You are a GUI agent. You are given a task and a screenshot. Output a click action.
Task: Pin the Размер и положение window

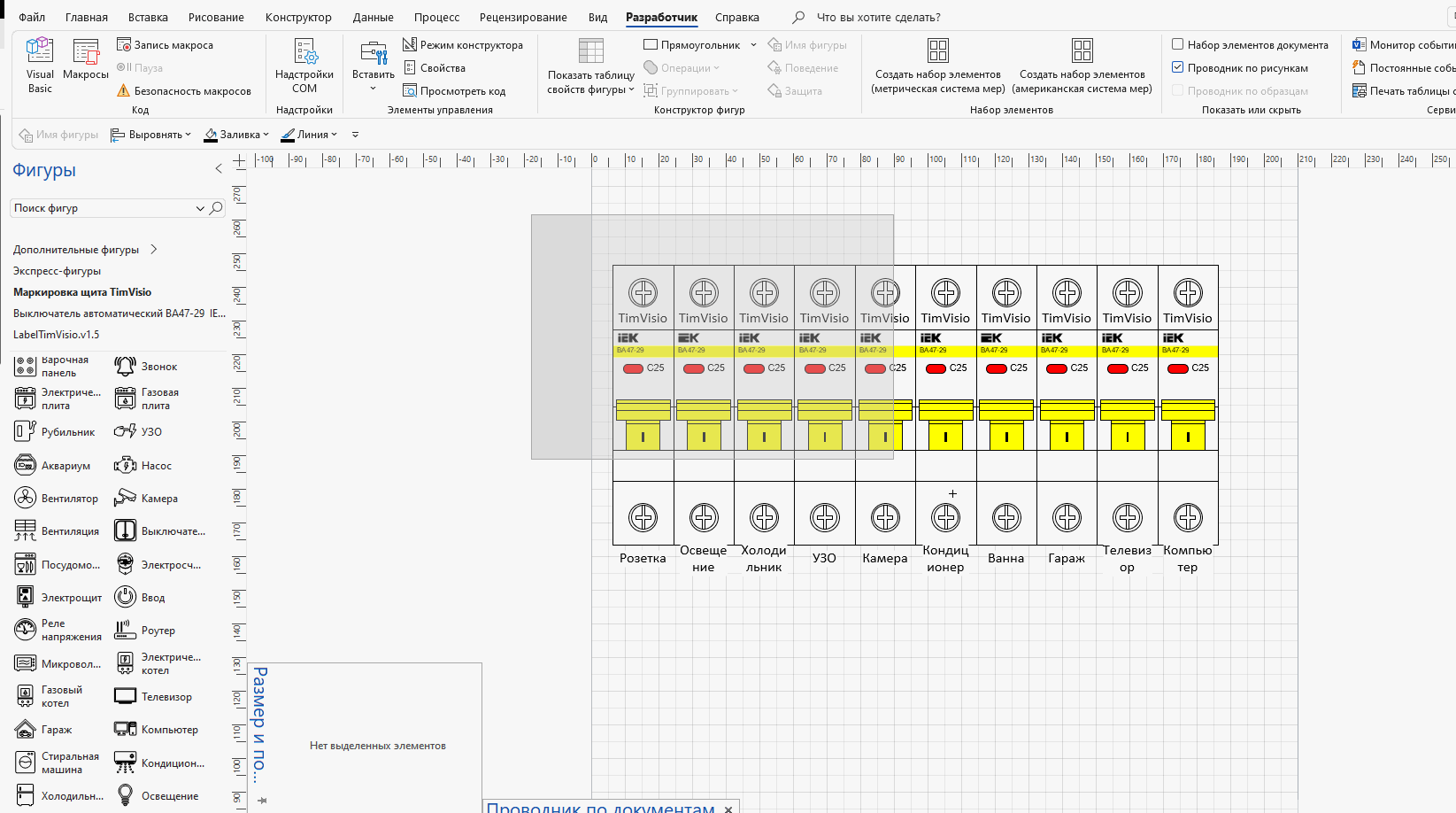262,800
